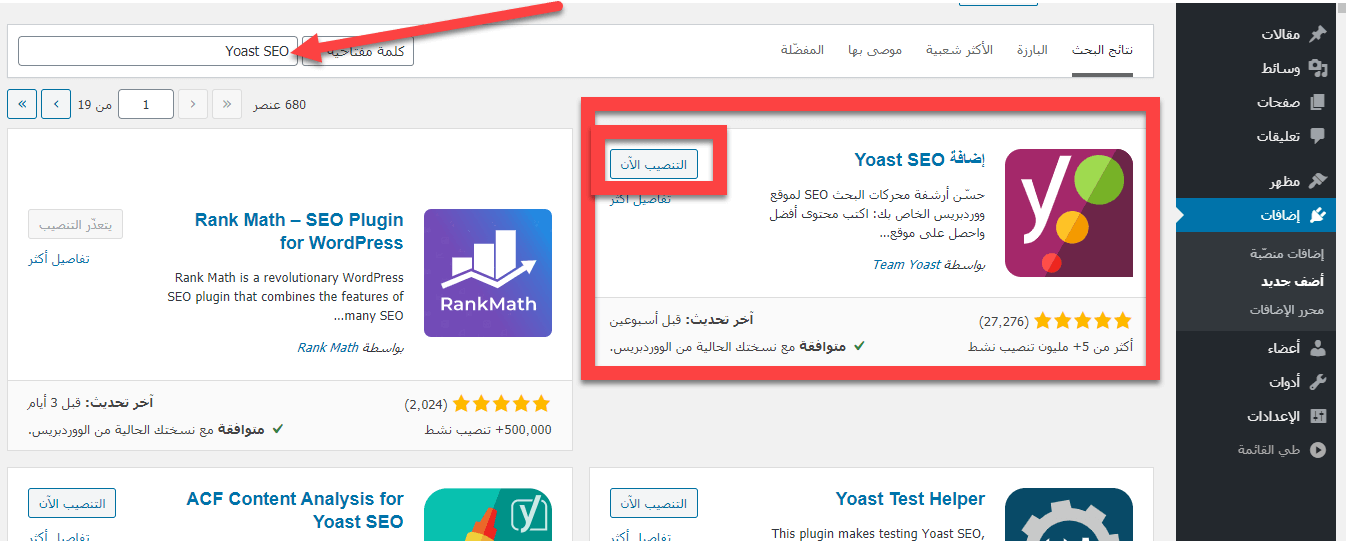
Task: Click the Yoast SEO plugin logo
Action: tap(1069, 213)
